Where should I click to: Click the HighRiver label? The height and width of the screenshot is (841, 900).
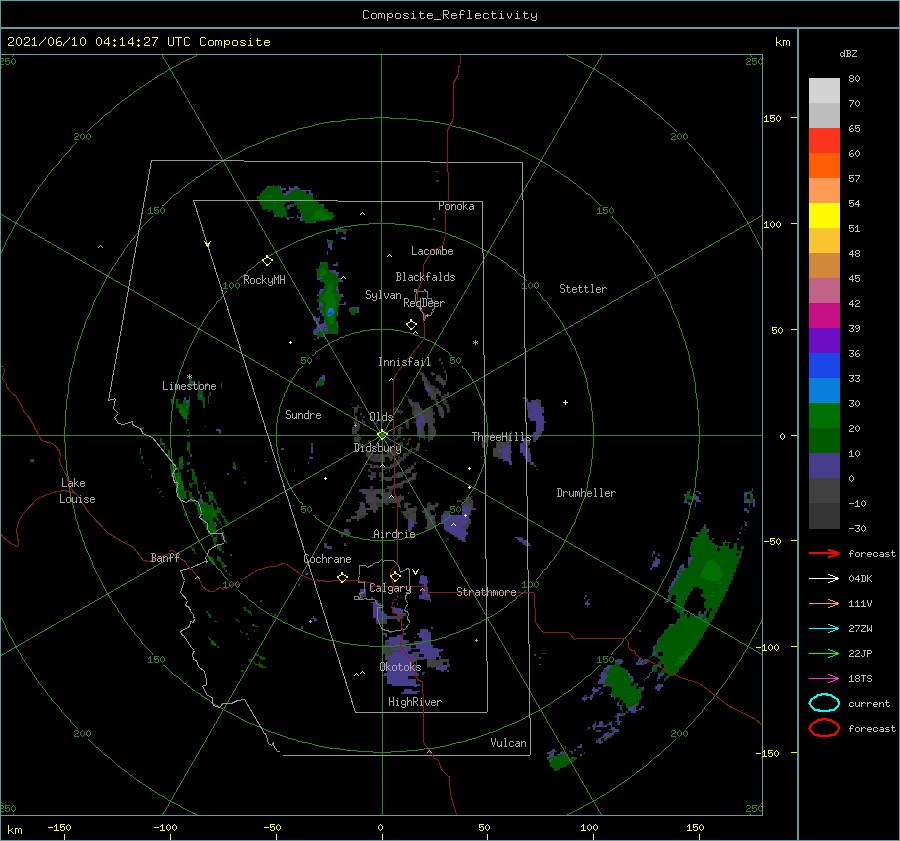415,702
